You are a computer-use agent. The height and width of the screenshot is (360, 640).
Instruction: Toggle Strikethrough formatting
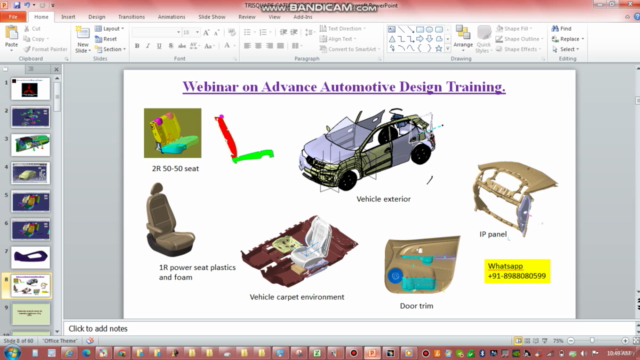tap(182, 46)
